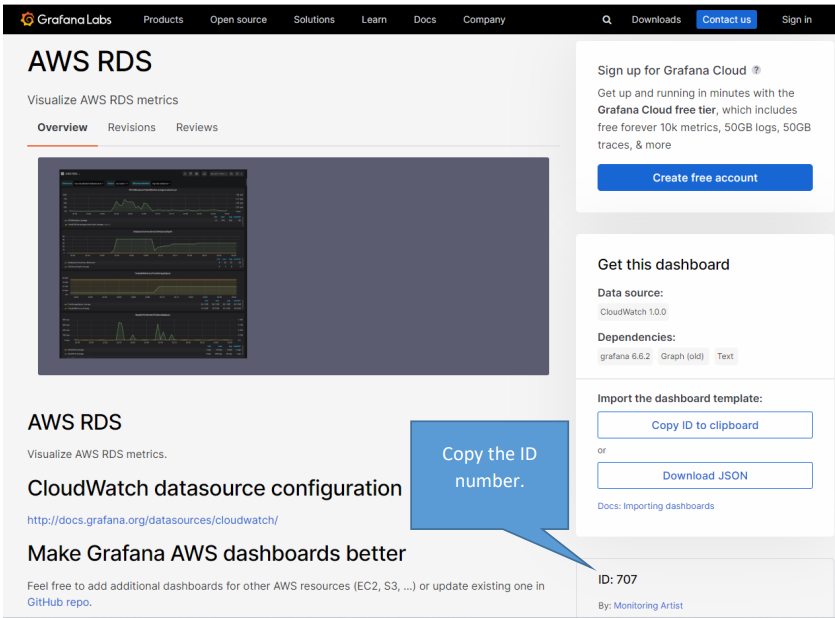Screen dimensions: 835x618
Task: Open the CloudWatch datasource docs URL
Action: click(x=152, y=520)
